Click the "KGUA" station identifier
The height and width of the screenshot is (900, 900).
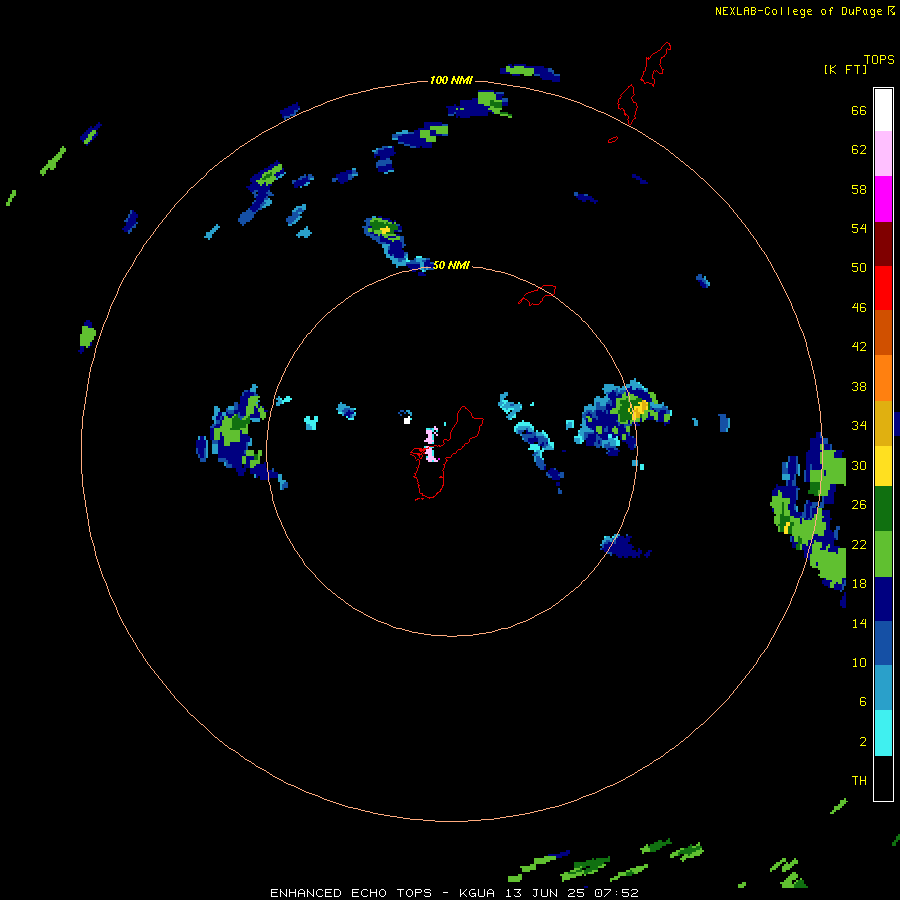pos(479,893)
